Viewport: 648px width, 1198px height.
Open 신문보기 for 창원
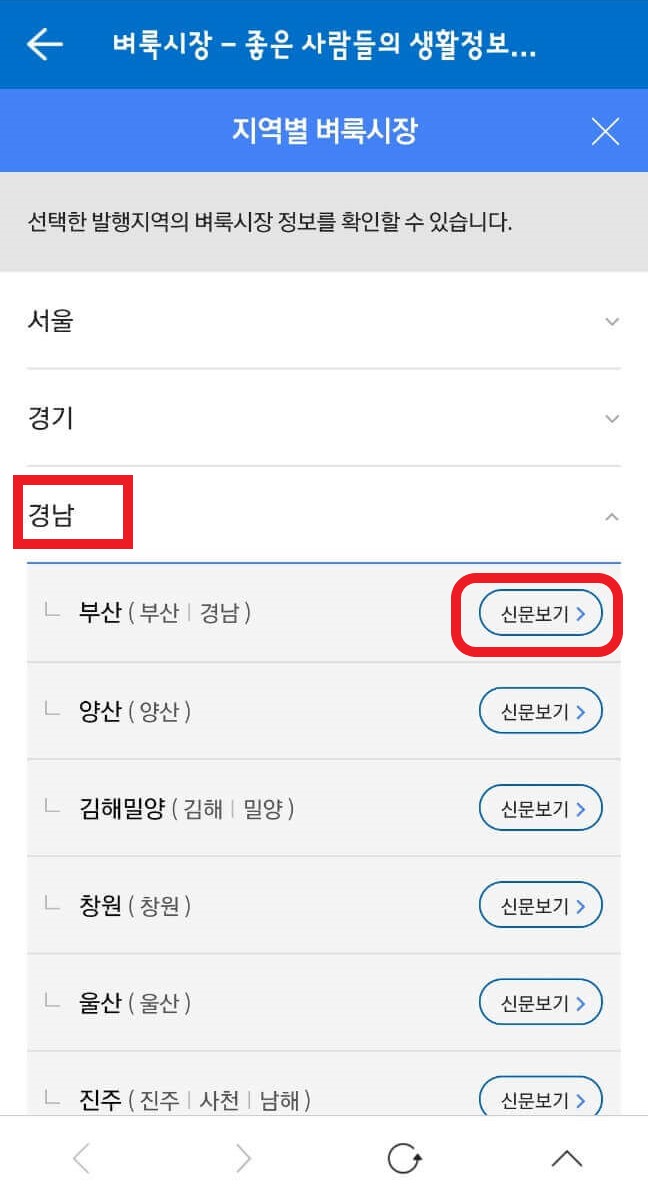coord(540,905)
